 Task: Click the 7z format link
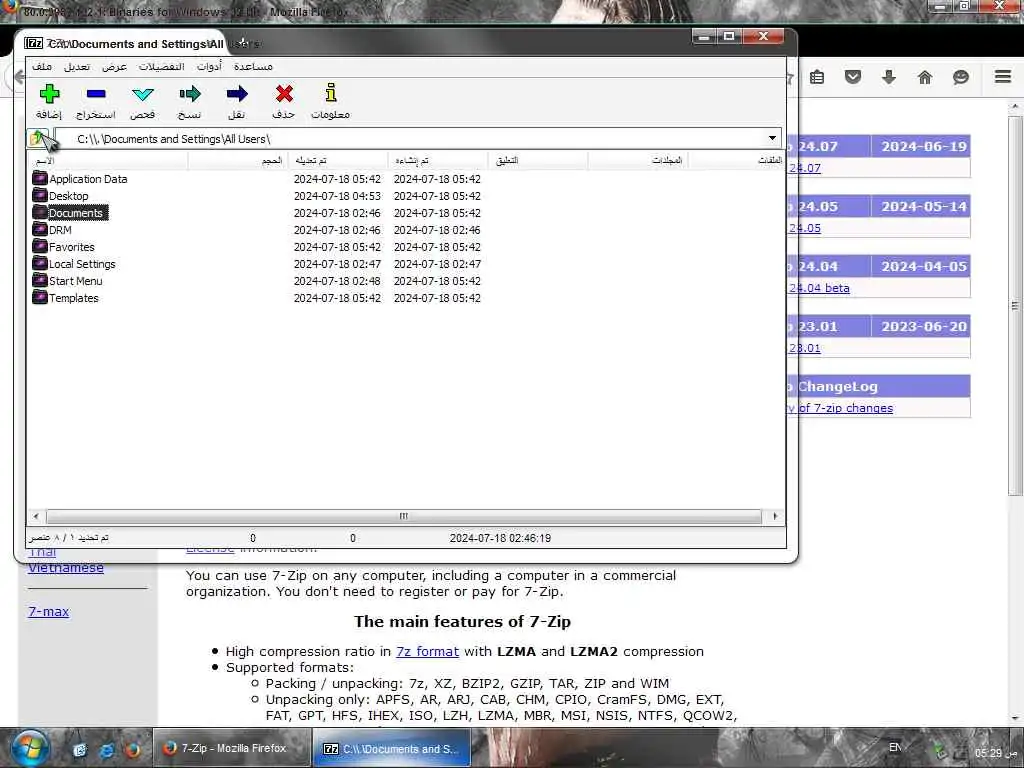click(427, 651)
